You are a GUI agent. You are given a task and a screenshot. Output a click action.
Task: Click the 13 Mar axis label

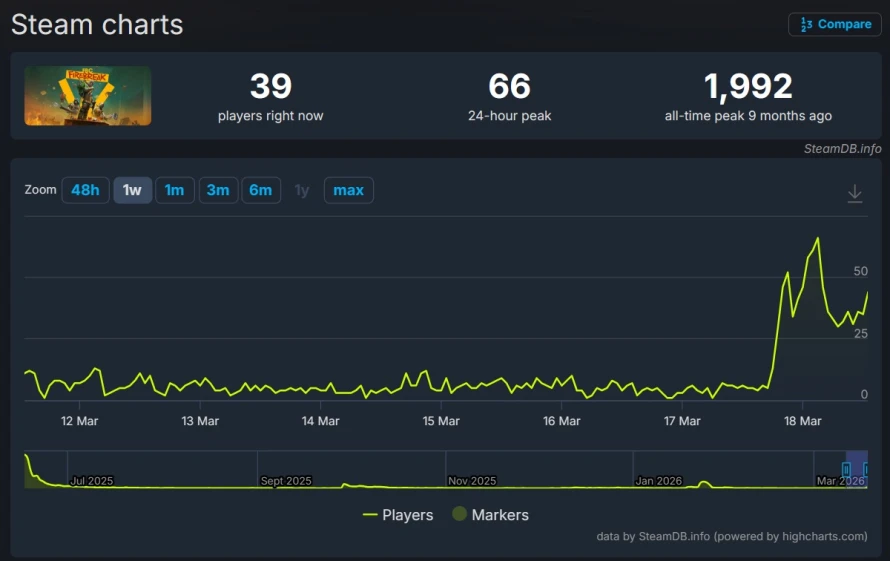[200, 421]
